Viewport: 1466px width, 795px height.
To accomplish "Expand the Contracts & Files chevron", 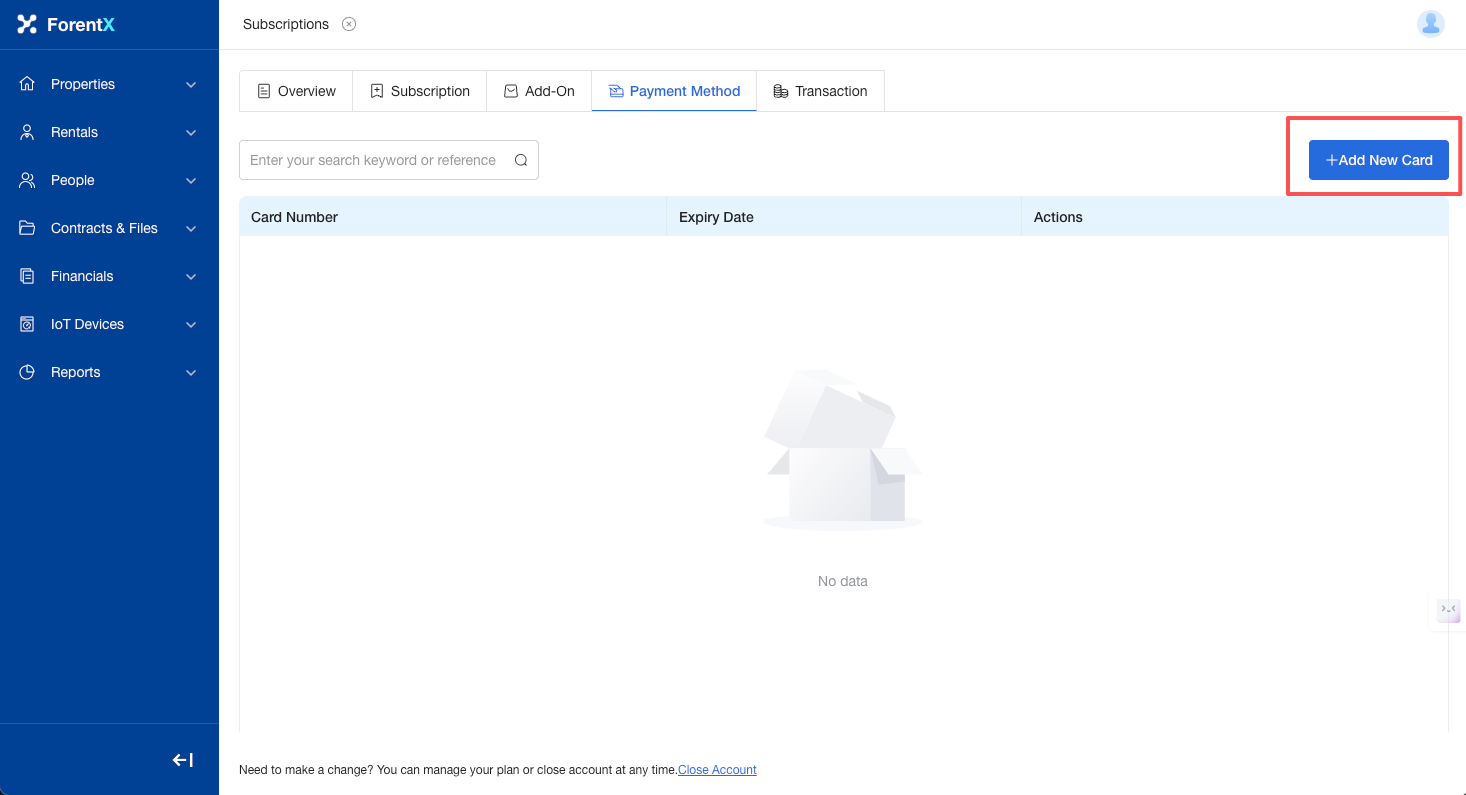I will point(191,228).
